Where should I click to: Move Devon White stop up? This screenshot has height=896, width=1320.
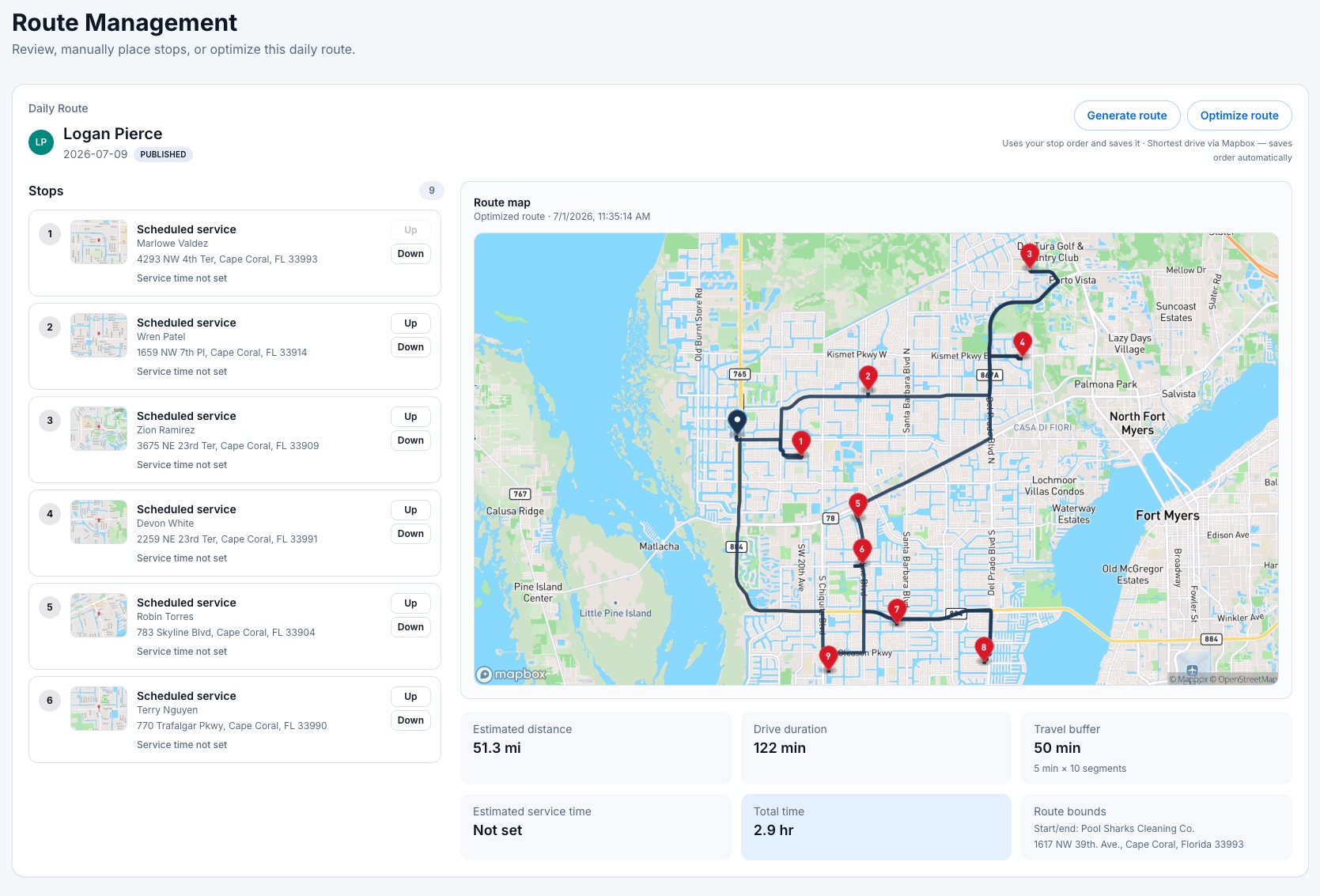click(410, 510)
